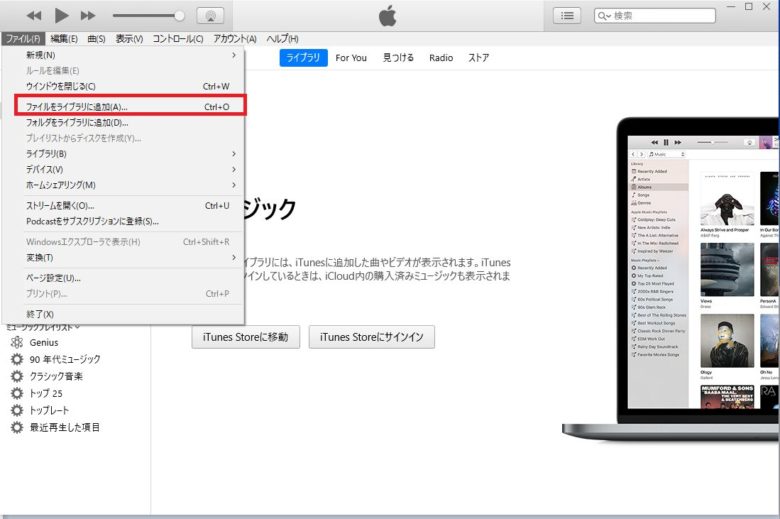Choose ストリームを開く(O)... menu item
The width and height of the screenshot is (780, 519).
click(x=123, y=206)
